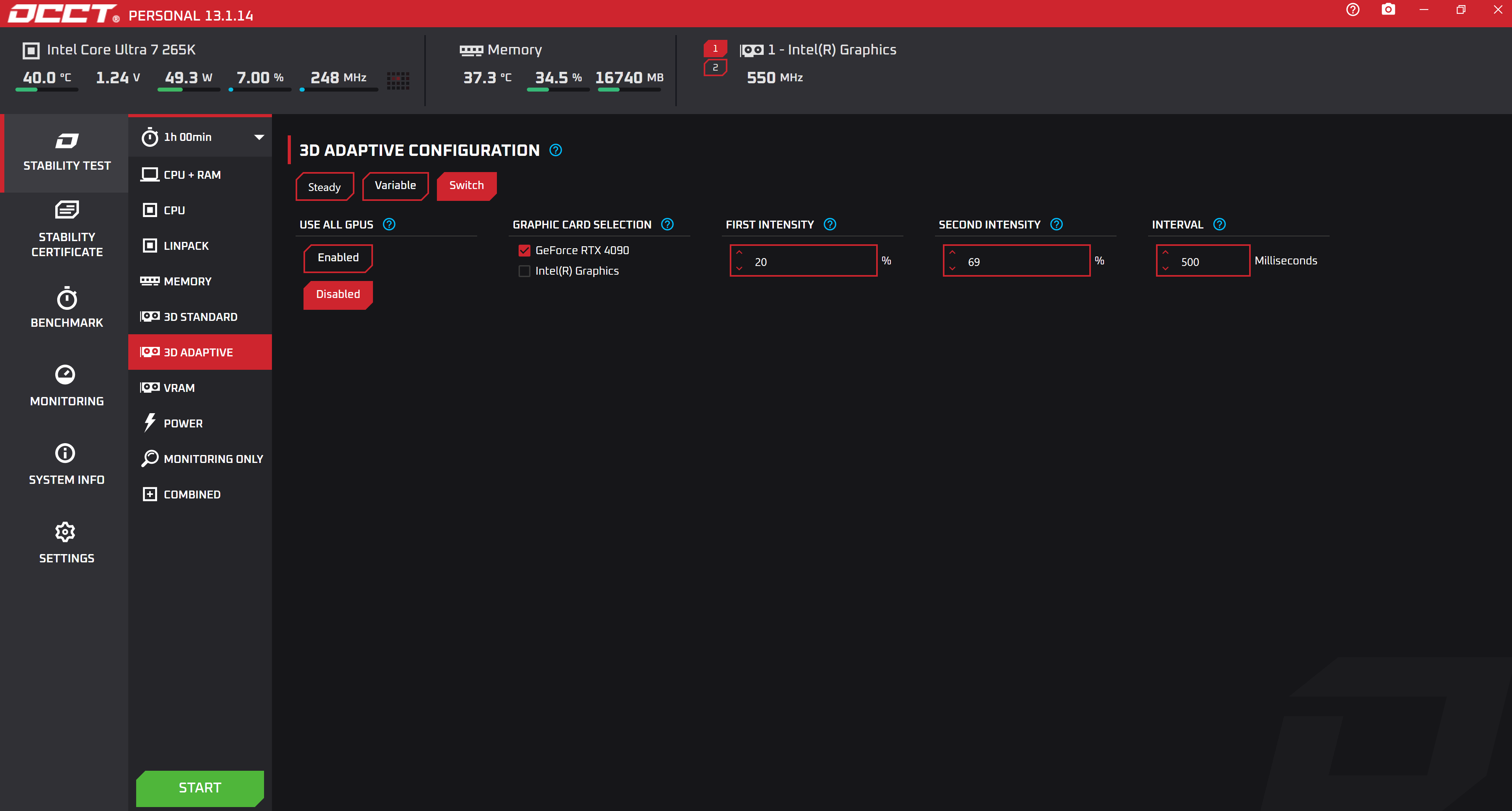Decrease Interval using down arrow
The width and height of the screenshot is (1512, 811).
click(1165, 268)
